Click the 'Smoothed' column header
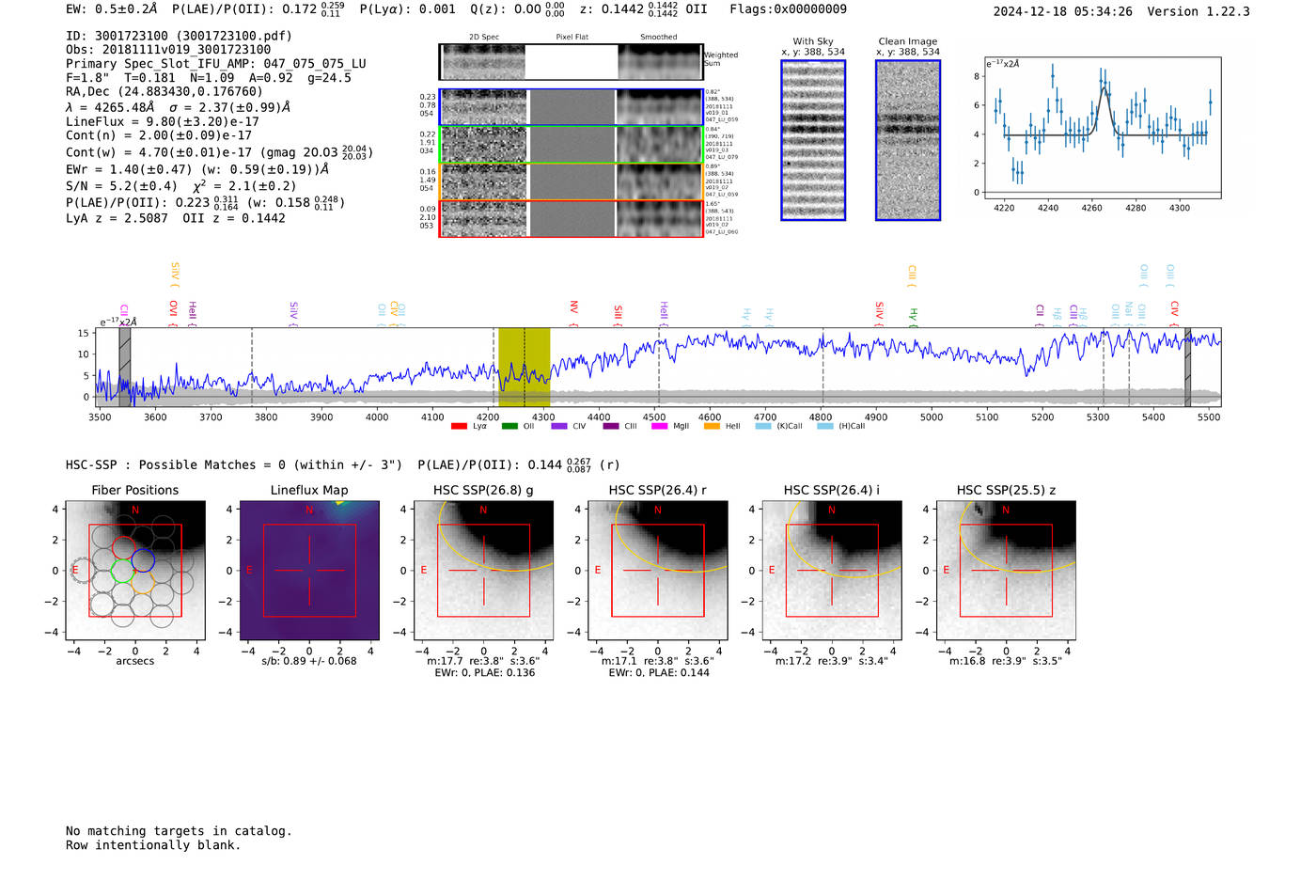 click(x=658, y=38)
